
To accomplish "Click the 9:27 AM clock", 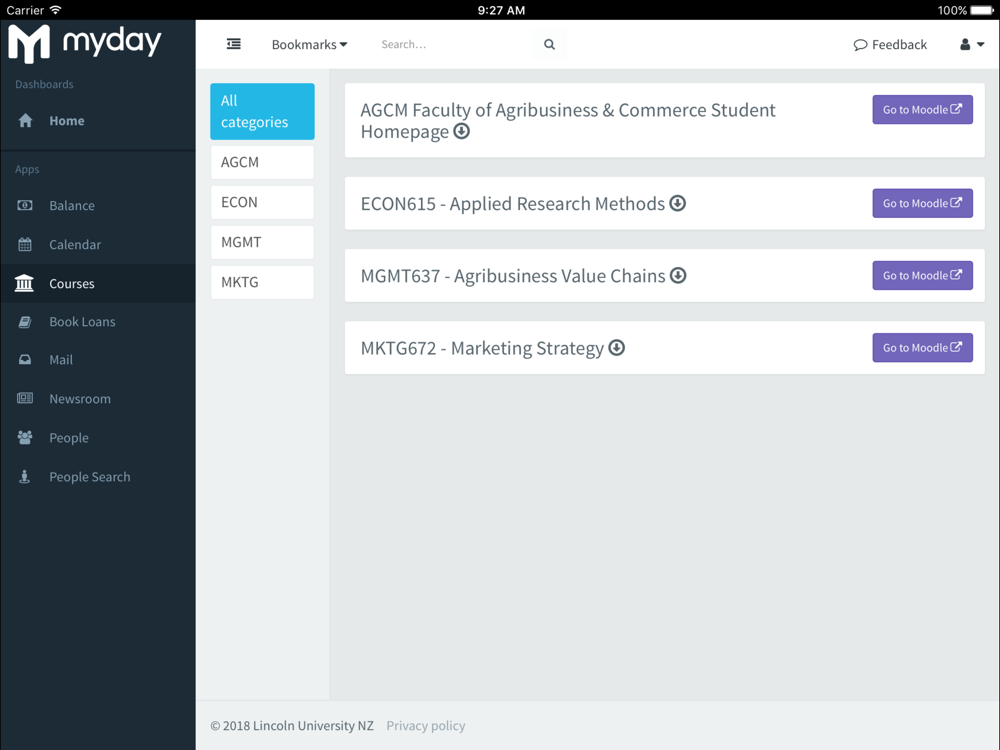I will pyautogui.click(x=501, y=10).
